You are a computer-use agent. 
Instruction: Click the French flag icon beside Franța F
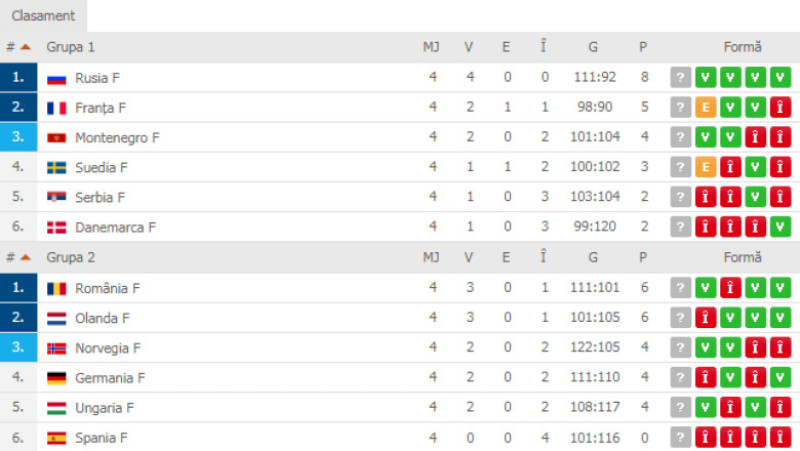click(56, 108)
